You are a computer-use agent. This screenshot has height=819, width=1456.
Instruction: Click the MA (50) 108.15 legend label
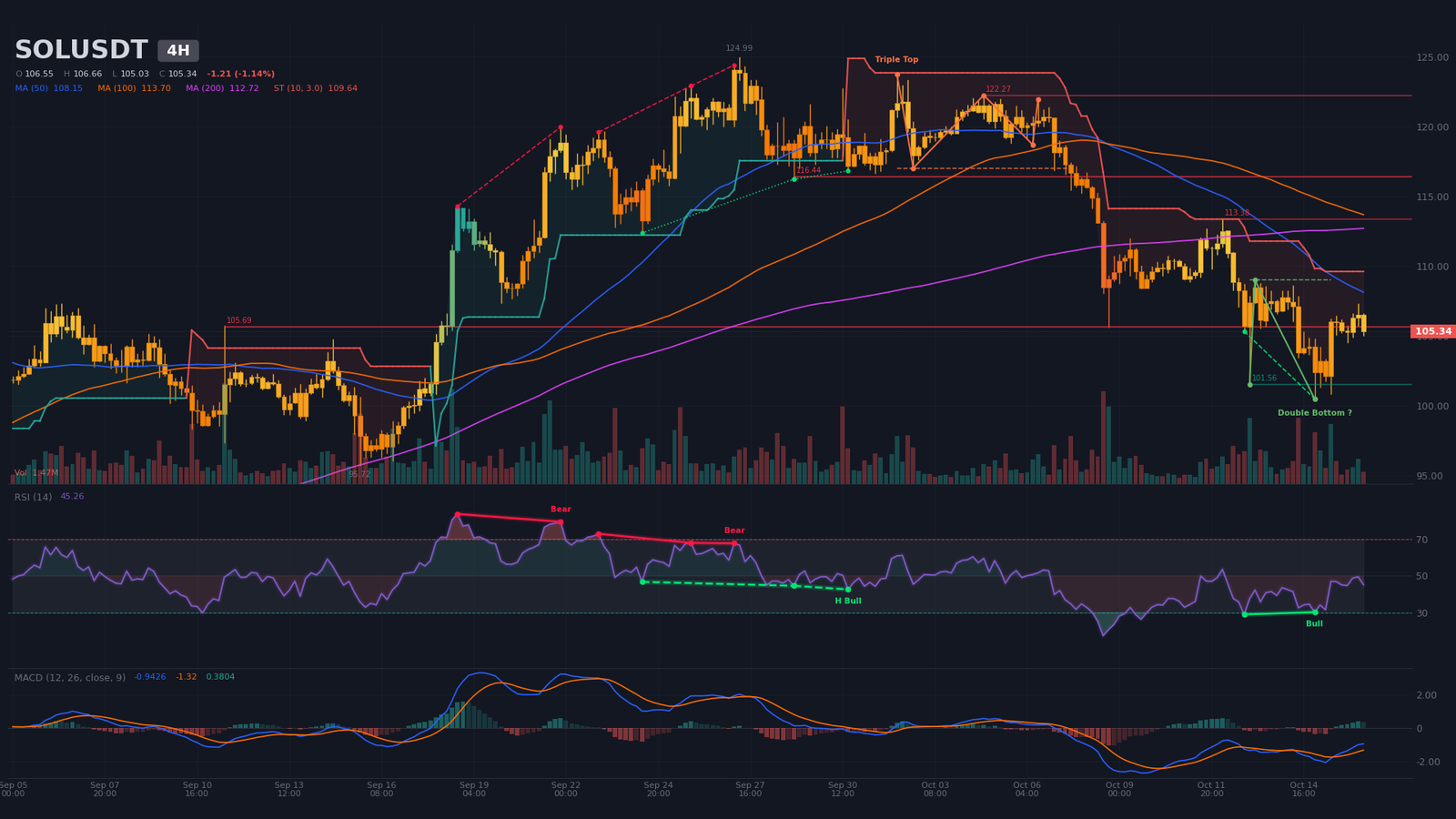coord(49,88)
